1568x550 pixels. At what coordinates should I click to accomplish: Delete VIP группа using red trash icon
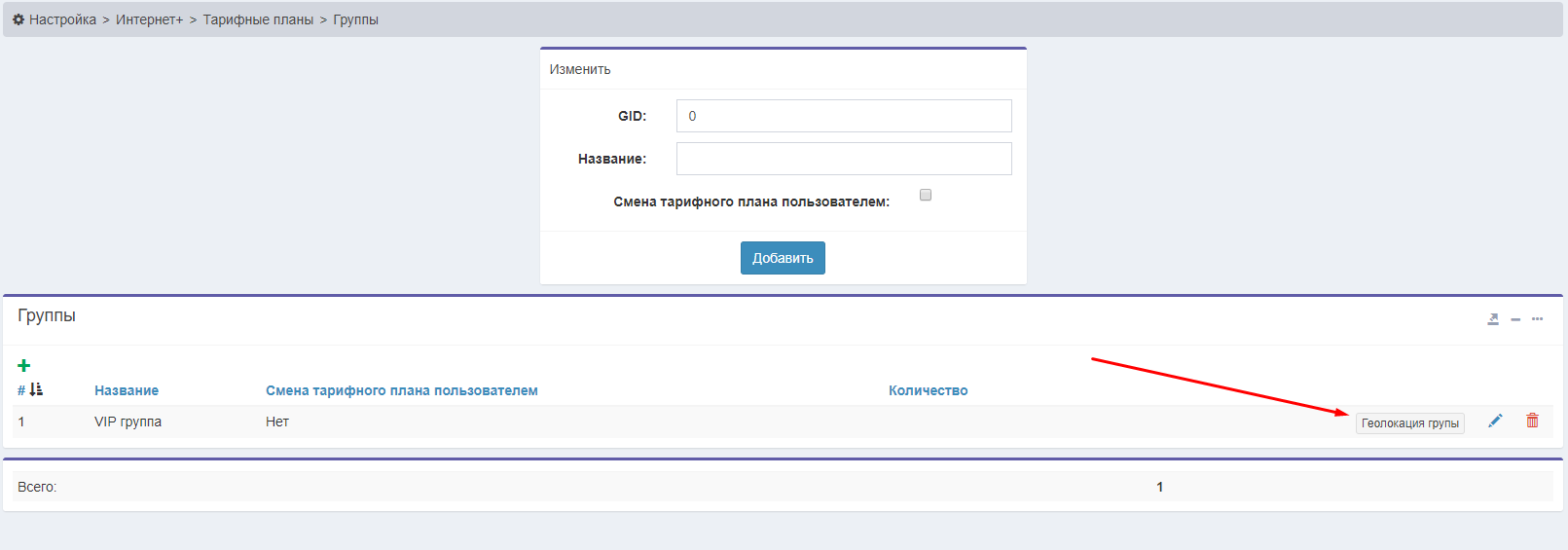(x=1532, y=421)
